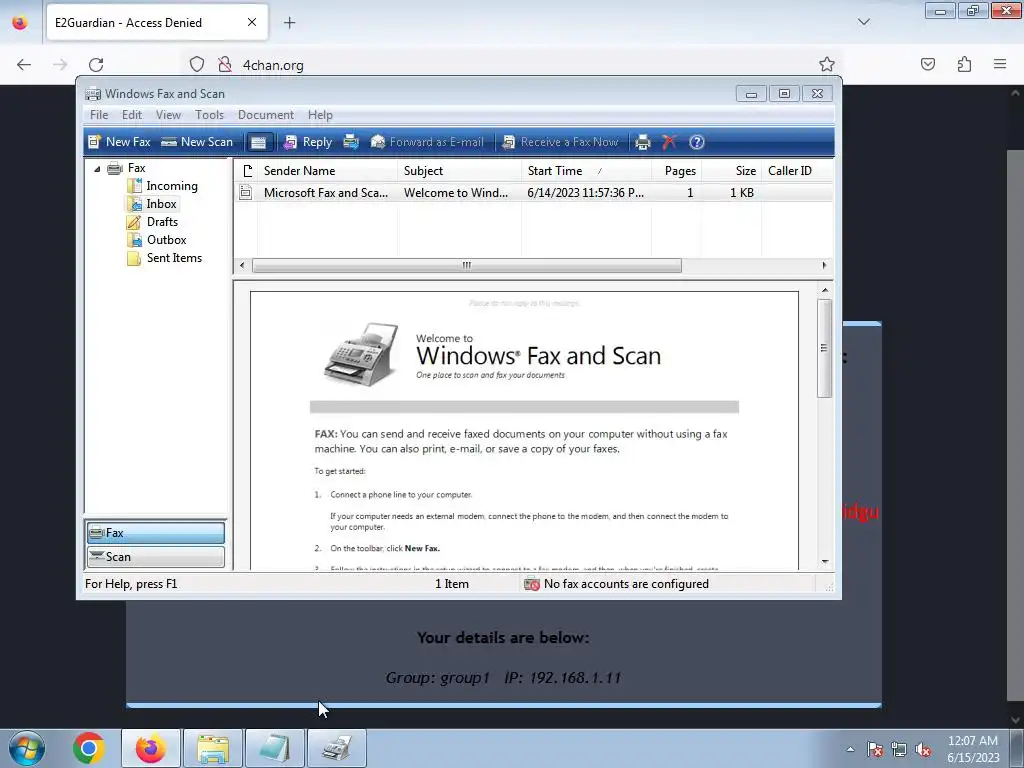Click the document icon column header
This screenshot has width=1024, height=768.
(x=247, y=171)
